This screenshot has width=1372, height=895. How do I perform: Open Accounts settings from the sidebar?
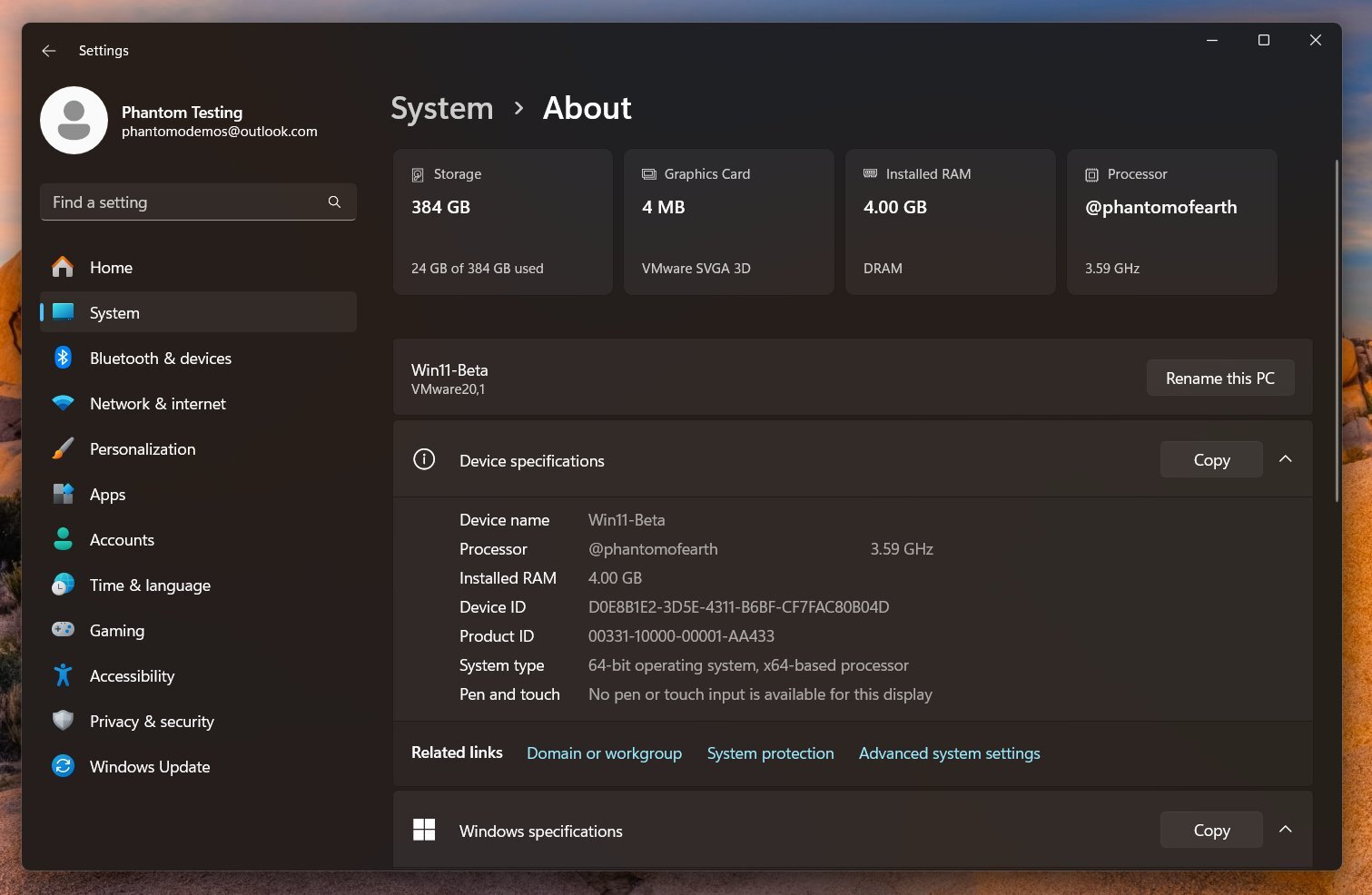coord(122,539)
